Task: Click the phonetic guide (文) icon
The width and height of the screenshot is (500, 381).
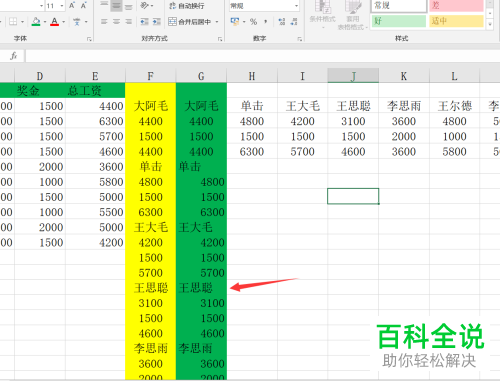Action: [x=77, y=22]
